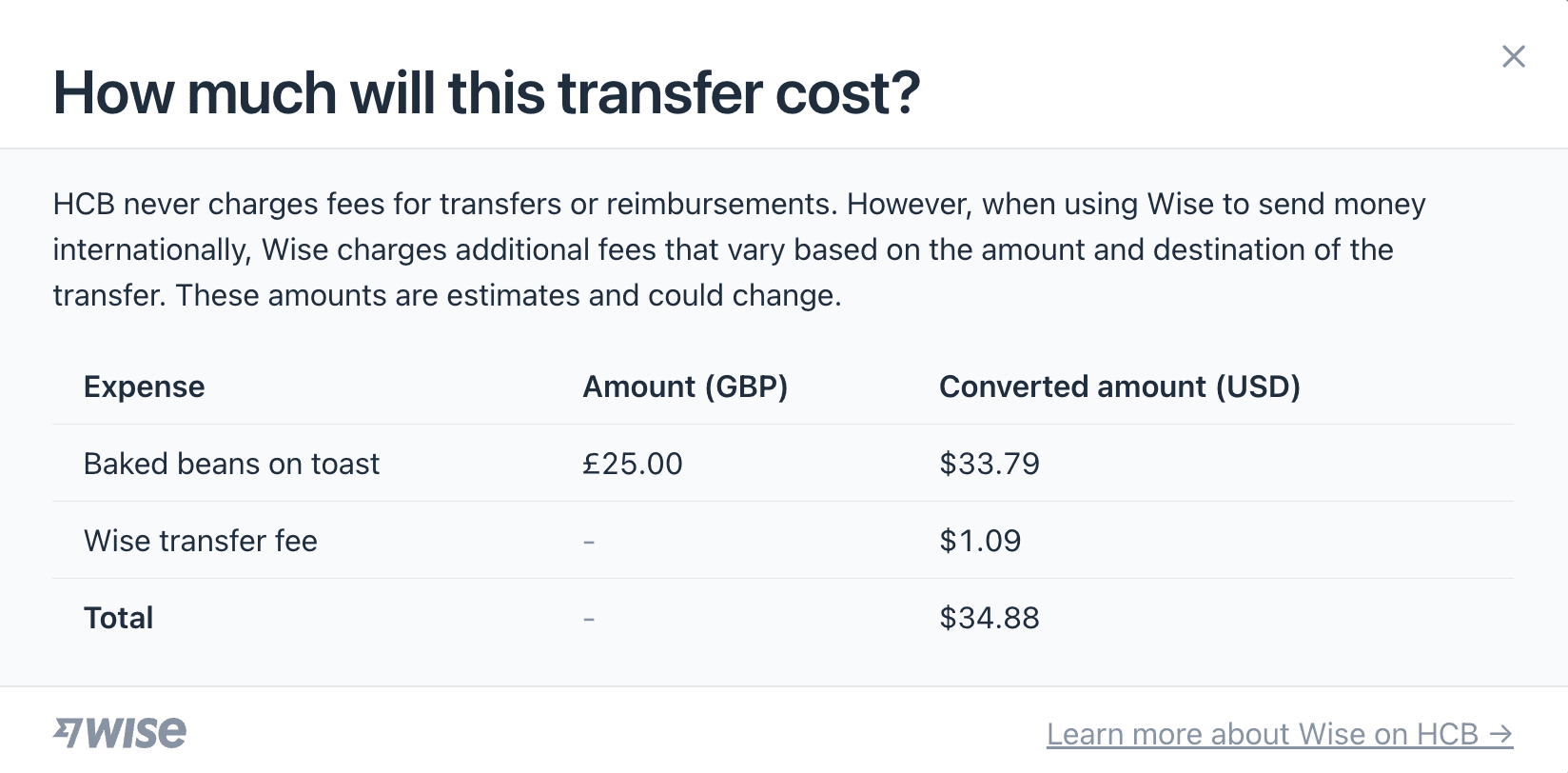Viewport: 1568px width, 773px height.
Task: Select the Expense column header
Action: click(145, 386)
